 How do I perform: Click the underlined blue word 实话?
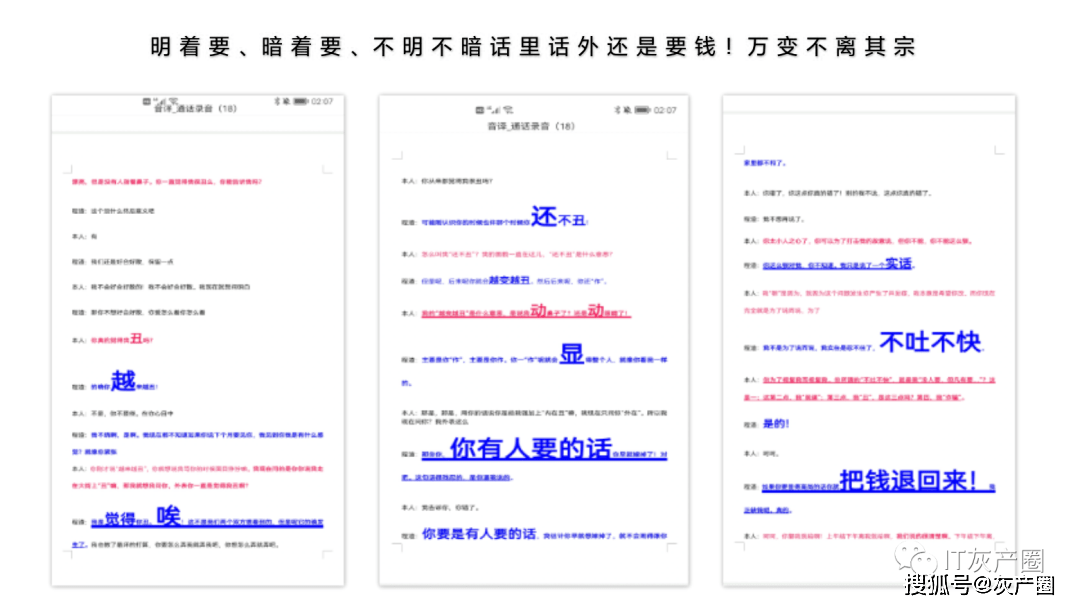click(898, 263)
